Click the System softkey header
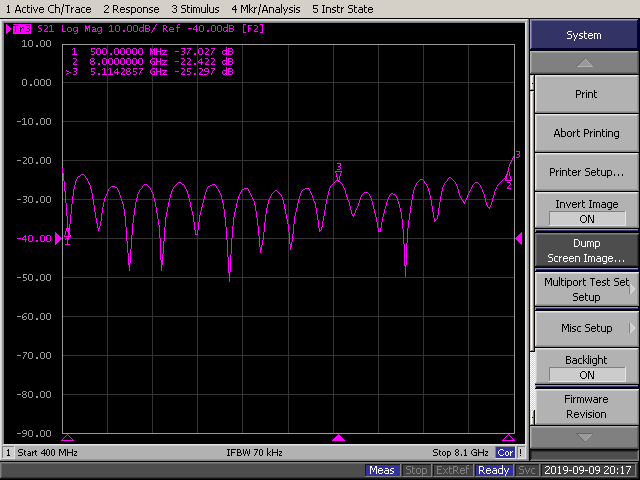 [584, 35]
